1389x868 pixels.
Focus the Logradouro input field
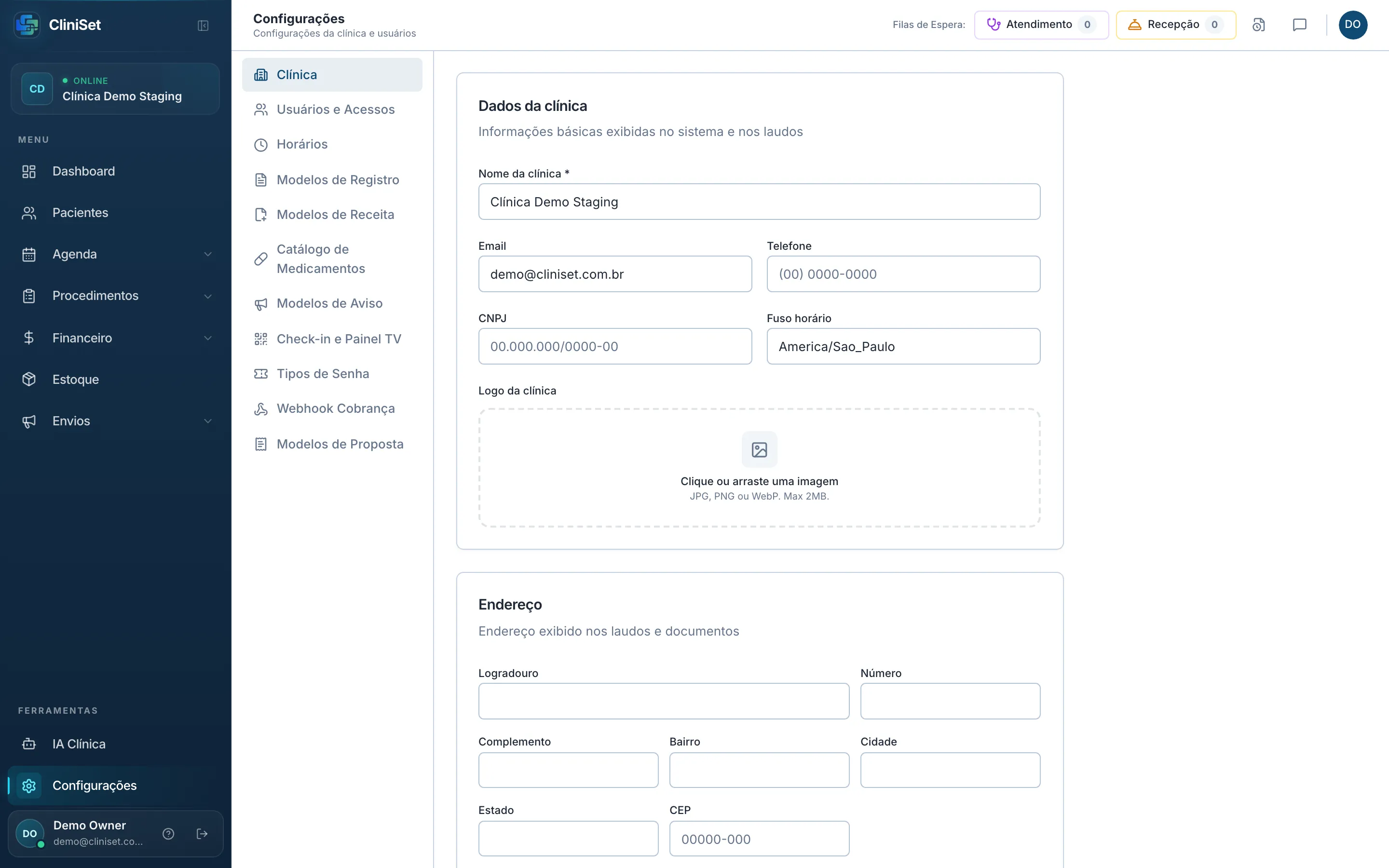point(664,701)
